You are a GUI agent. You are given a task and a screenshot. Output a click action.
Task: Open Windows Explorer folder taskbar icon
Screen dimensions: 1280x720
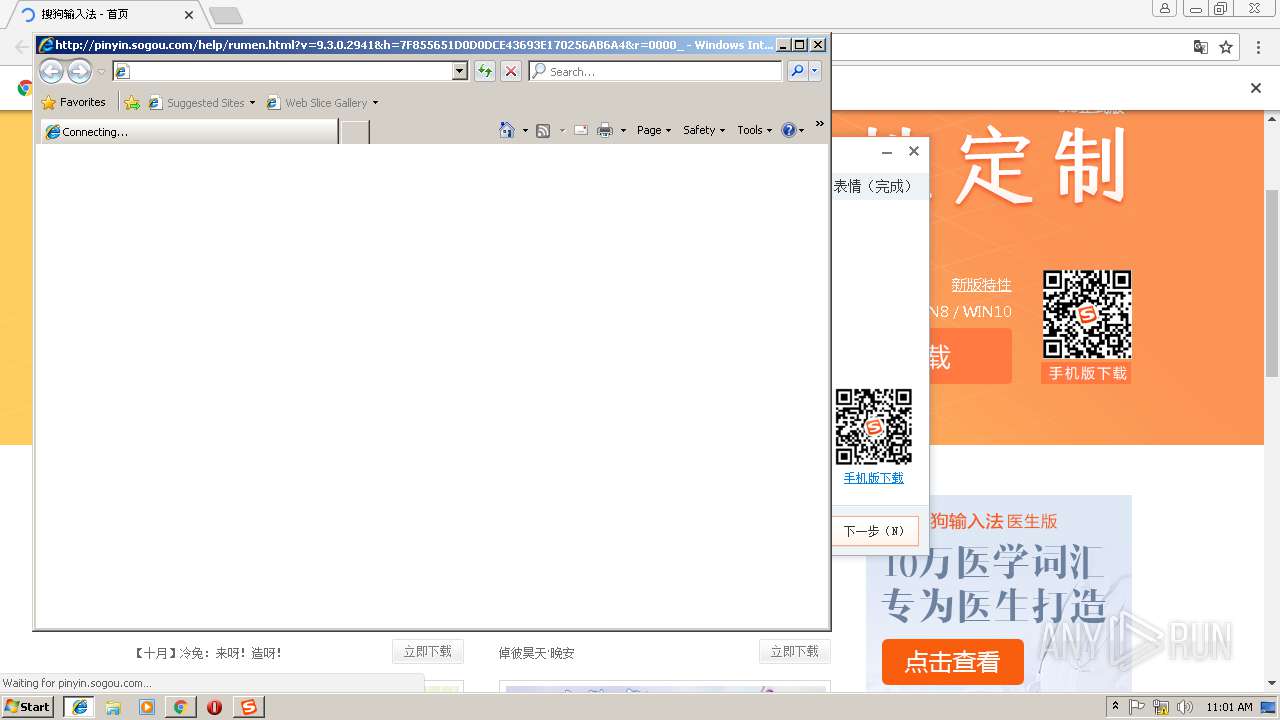coord(113,707)
